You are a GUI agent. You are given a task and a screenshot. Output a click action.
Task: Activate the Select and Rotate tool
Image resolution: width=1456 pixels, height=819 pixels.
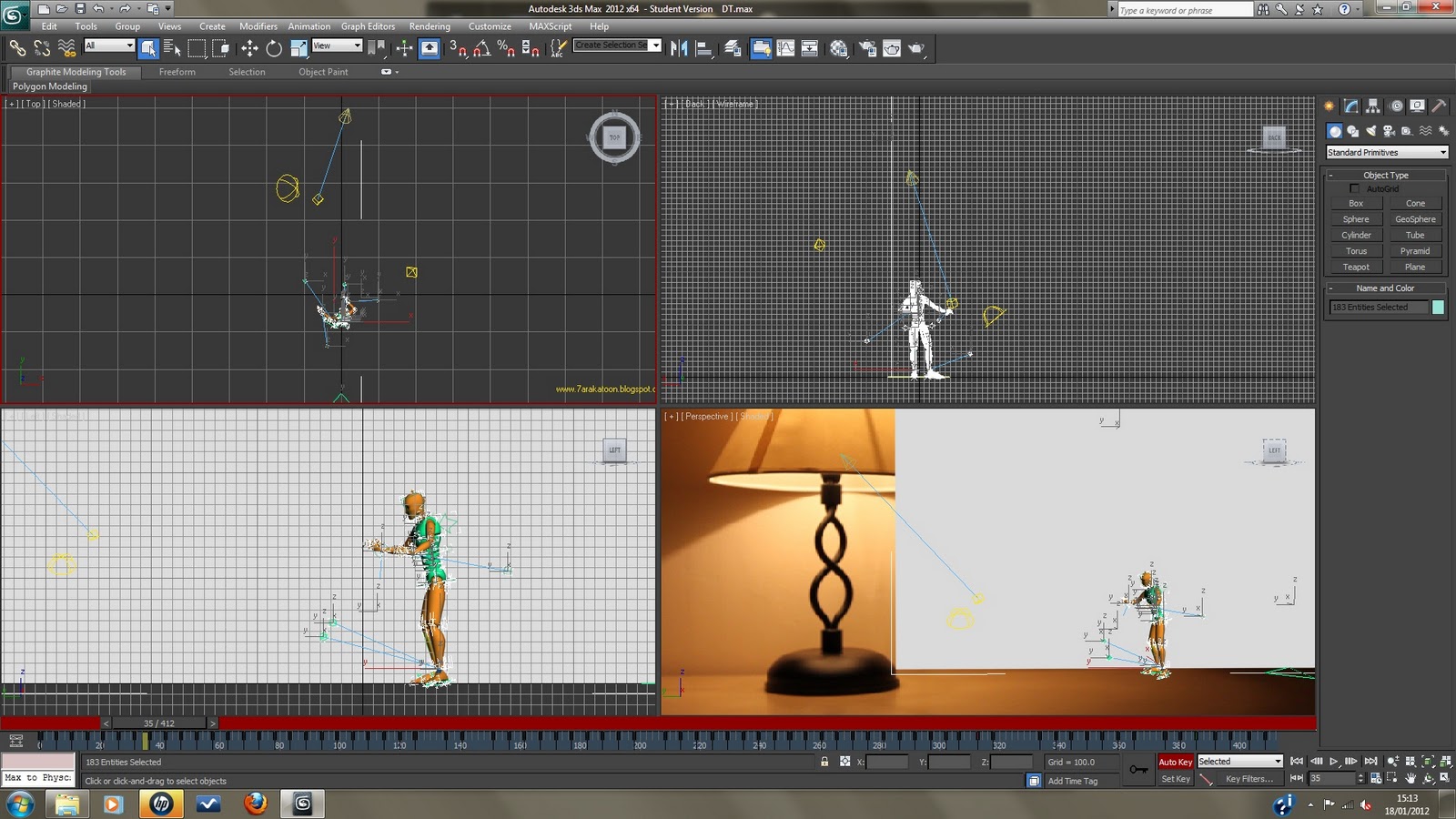(273, 48)
